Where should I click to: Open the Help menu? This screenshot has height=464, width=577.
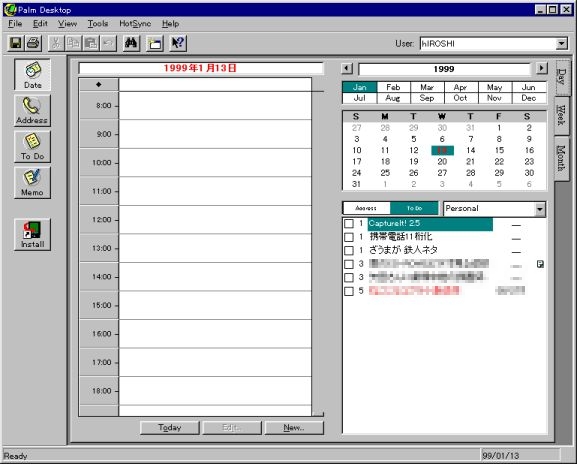[x=170, y=24]
